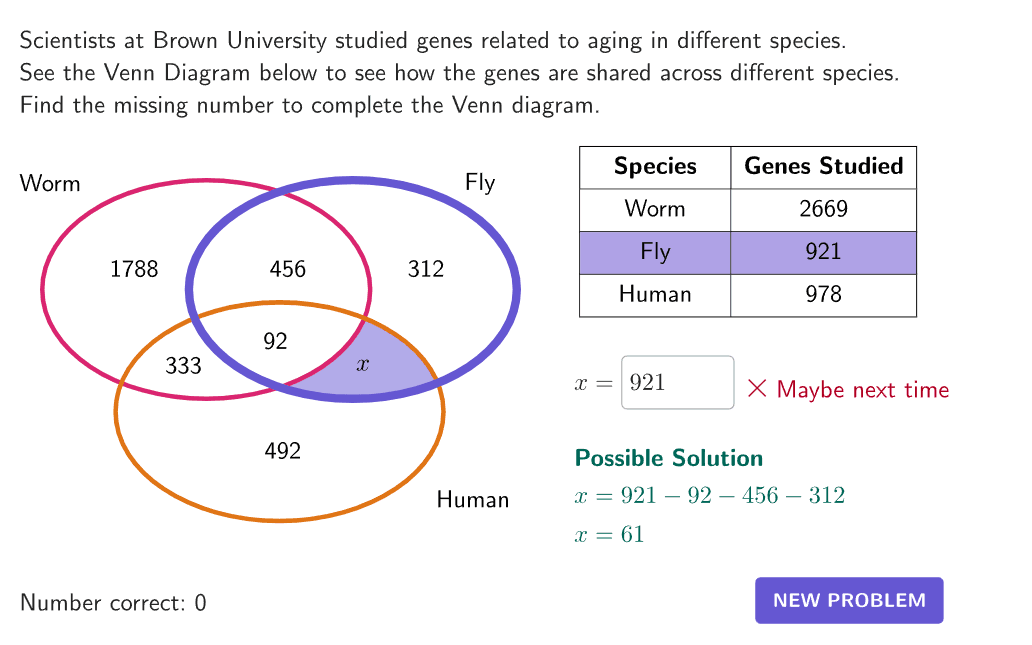Click the NEW PROBLEM button
Screen dimensions: 1032x645
[x=849, y=600]
